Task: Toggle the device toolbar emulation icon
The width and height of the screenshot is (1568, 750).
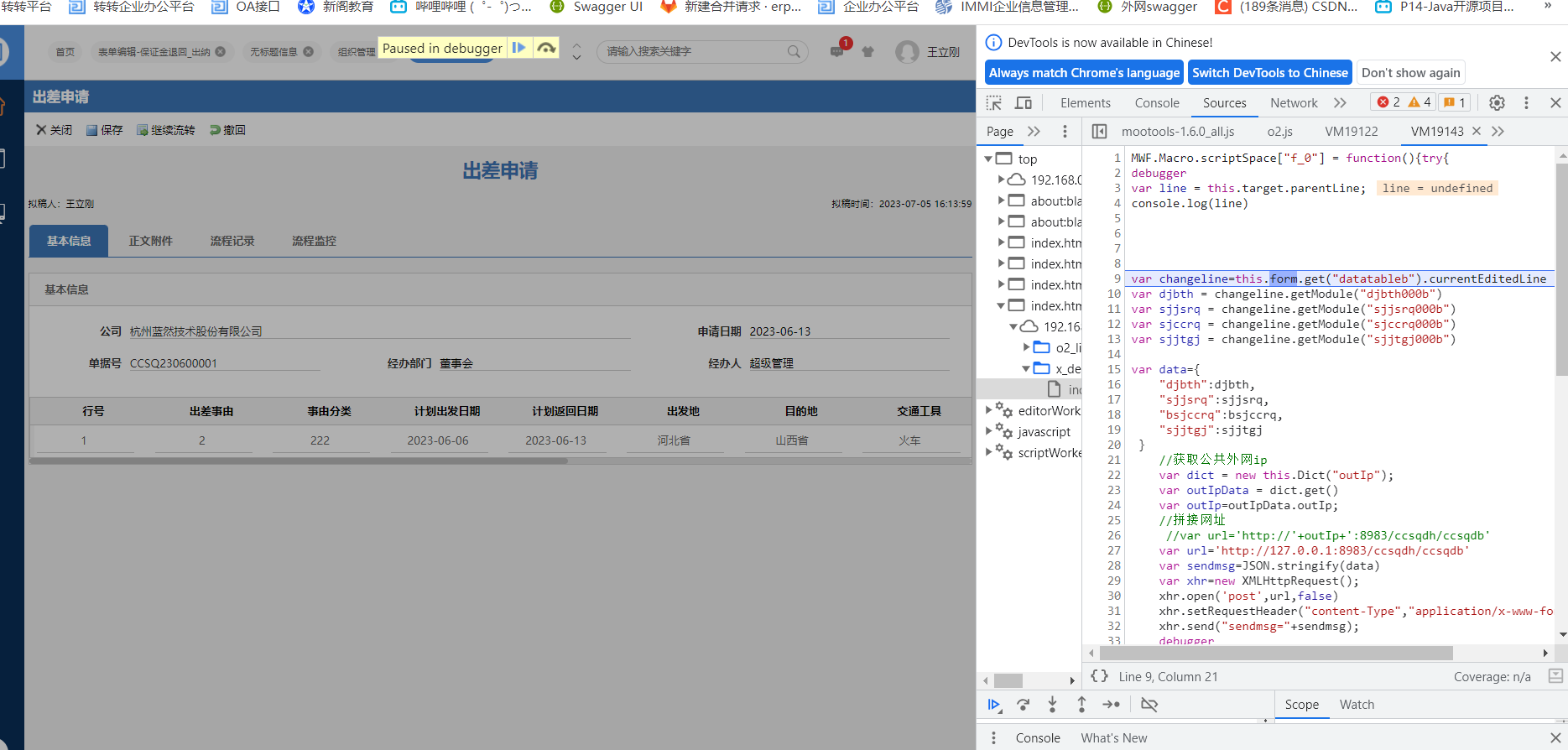Action: (1024, 102)
